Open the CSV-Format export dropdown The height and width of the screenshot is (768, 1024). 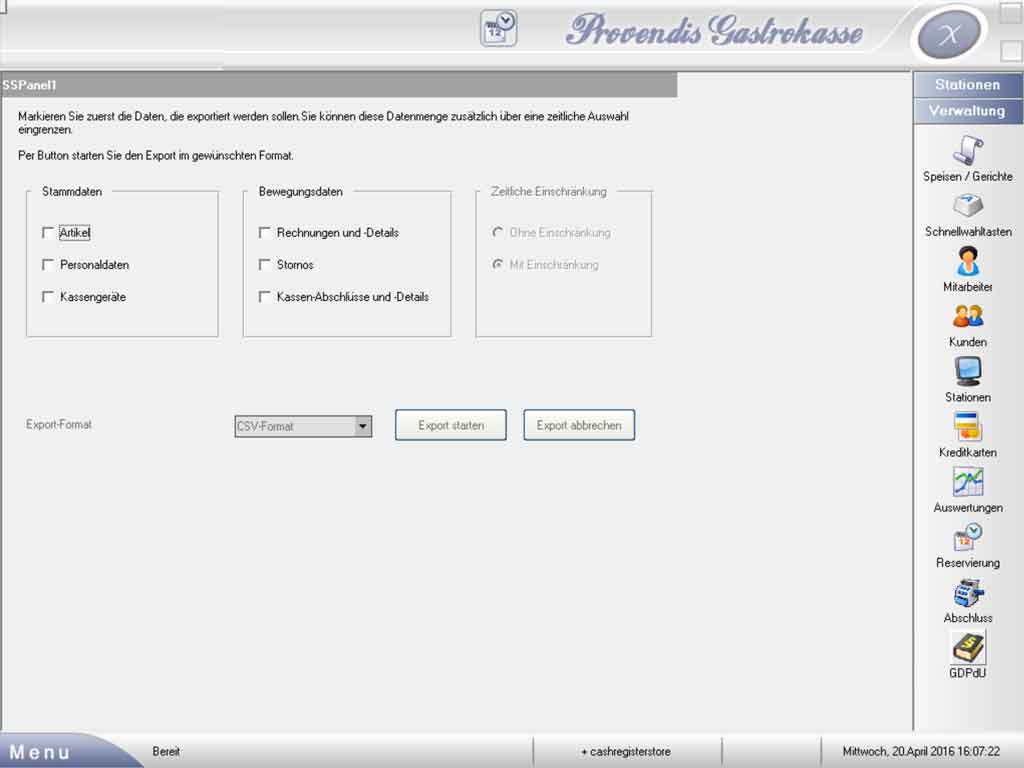pyautogui.click(x=303, y=426)
